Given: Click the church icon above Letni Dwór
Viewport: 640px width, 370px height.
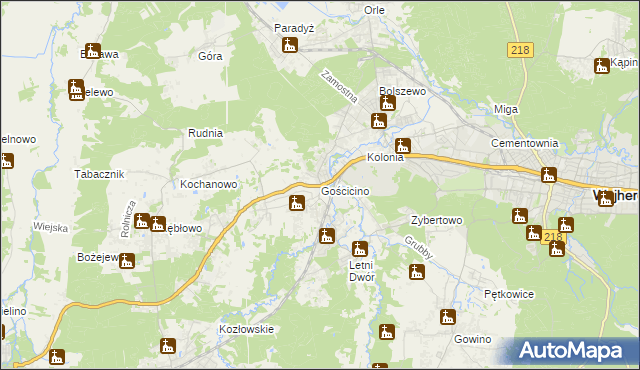Looking at the screenshot, I should click(360, 248).
